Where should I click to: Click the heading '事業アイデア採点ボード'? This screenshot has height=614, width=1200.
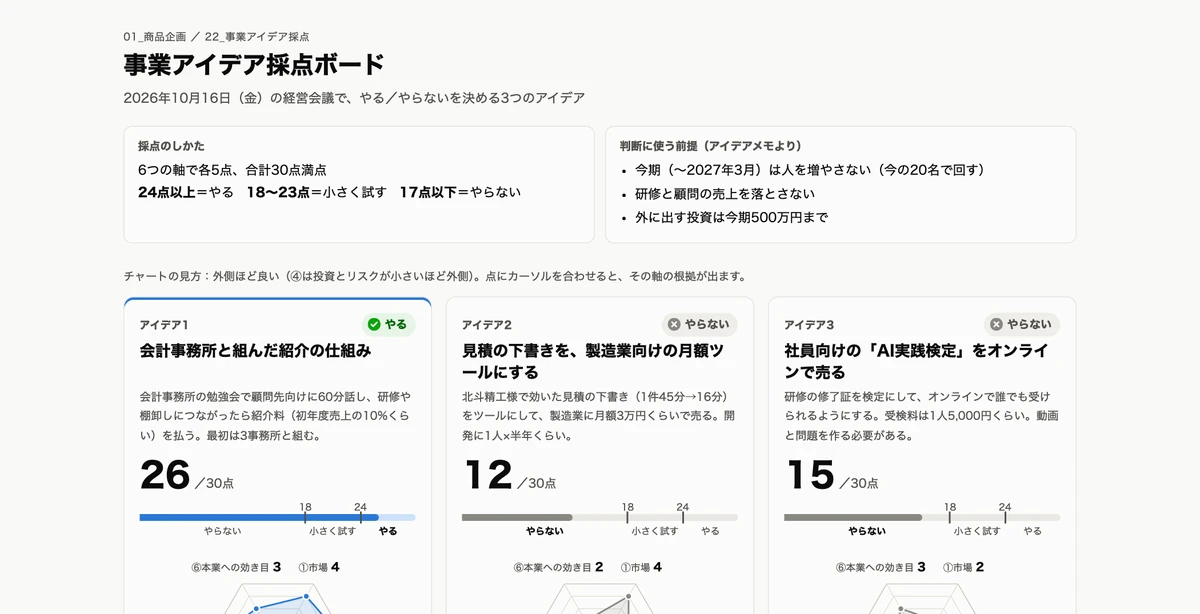click(x=254, y=64)
